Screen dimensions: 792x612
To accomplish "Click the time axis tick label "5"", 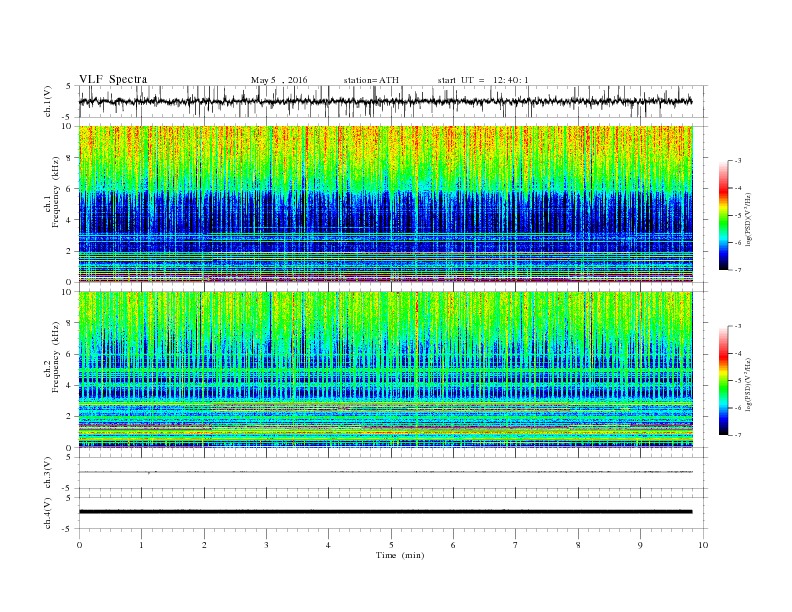I will coord(391,545).
